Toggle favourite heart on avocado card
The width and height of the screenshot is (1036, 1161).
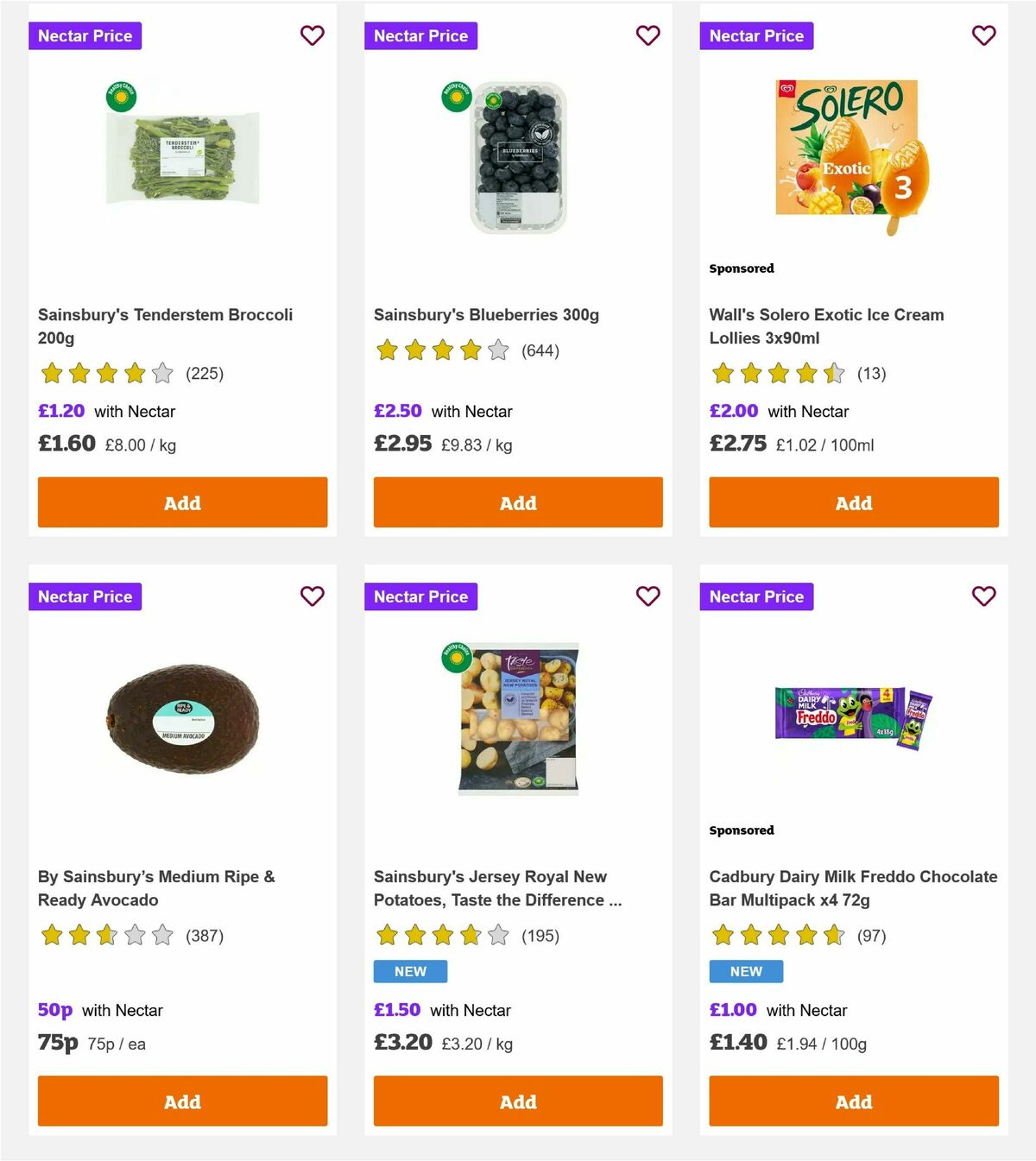tap(312, 596)
